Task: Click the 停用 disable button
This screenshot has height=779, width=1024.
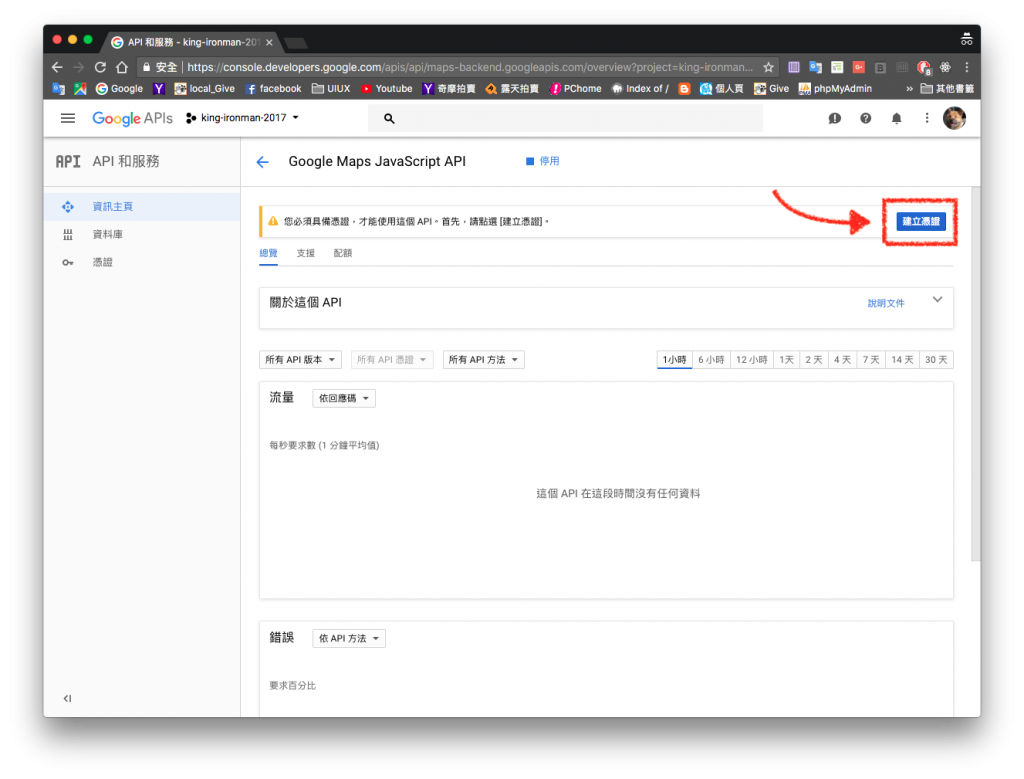Action: (543, 161)
